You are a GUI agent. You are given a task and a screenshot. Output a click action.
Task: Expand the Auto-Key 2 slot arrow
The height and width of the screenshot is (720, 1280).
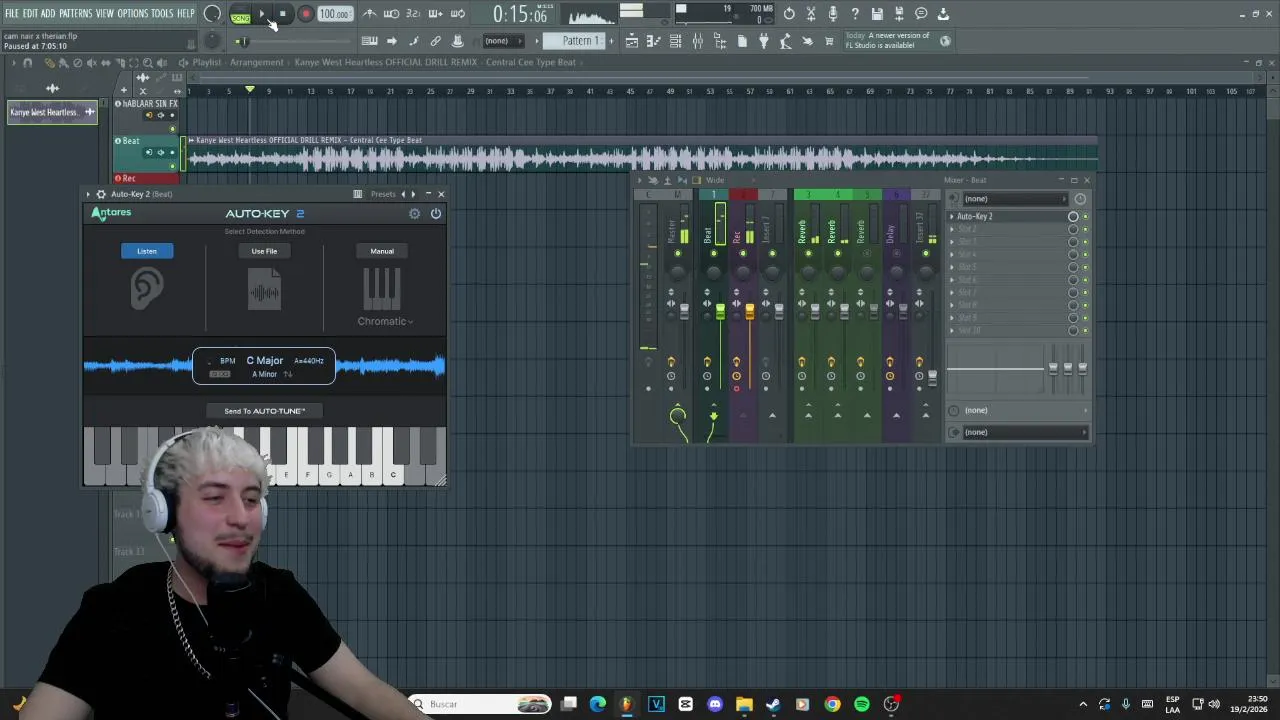(952, 217)
